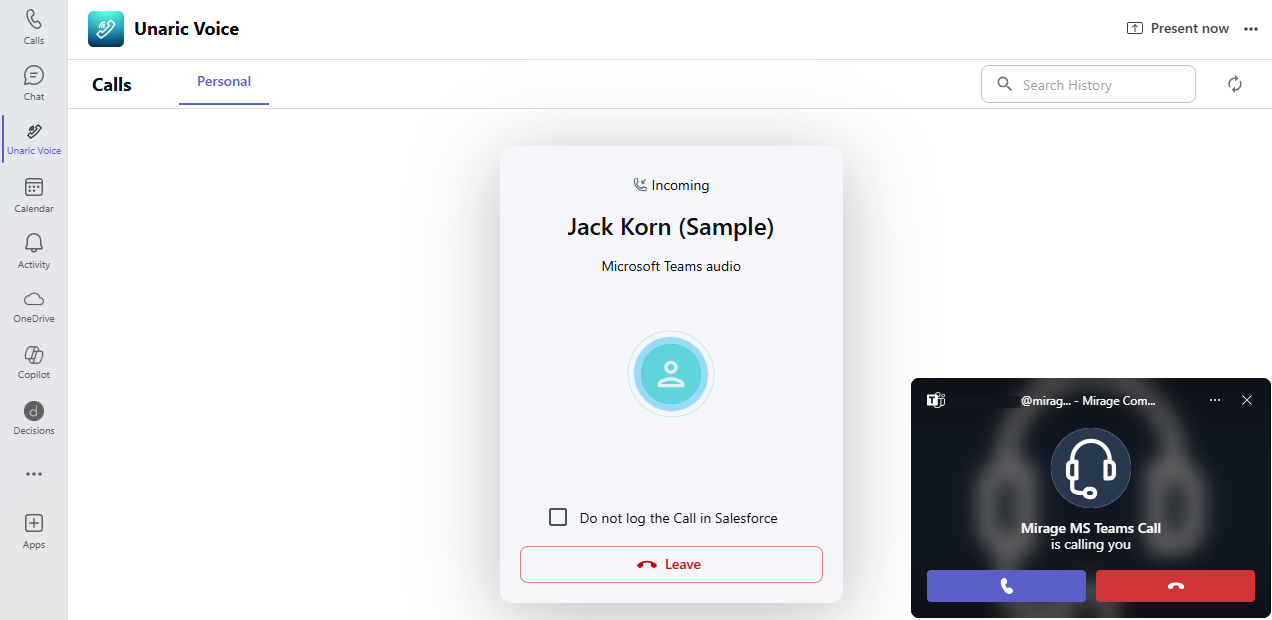Decline the incoming Mirage call

click(x=1175, y=586)
